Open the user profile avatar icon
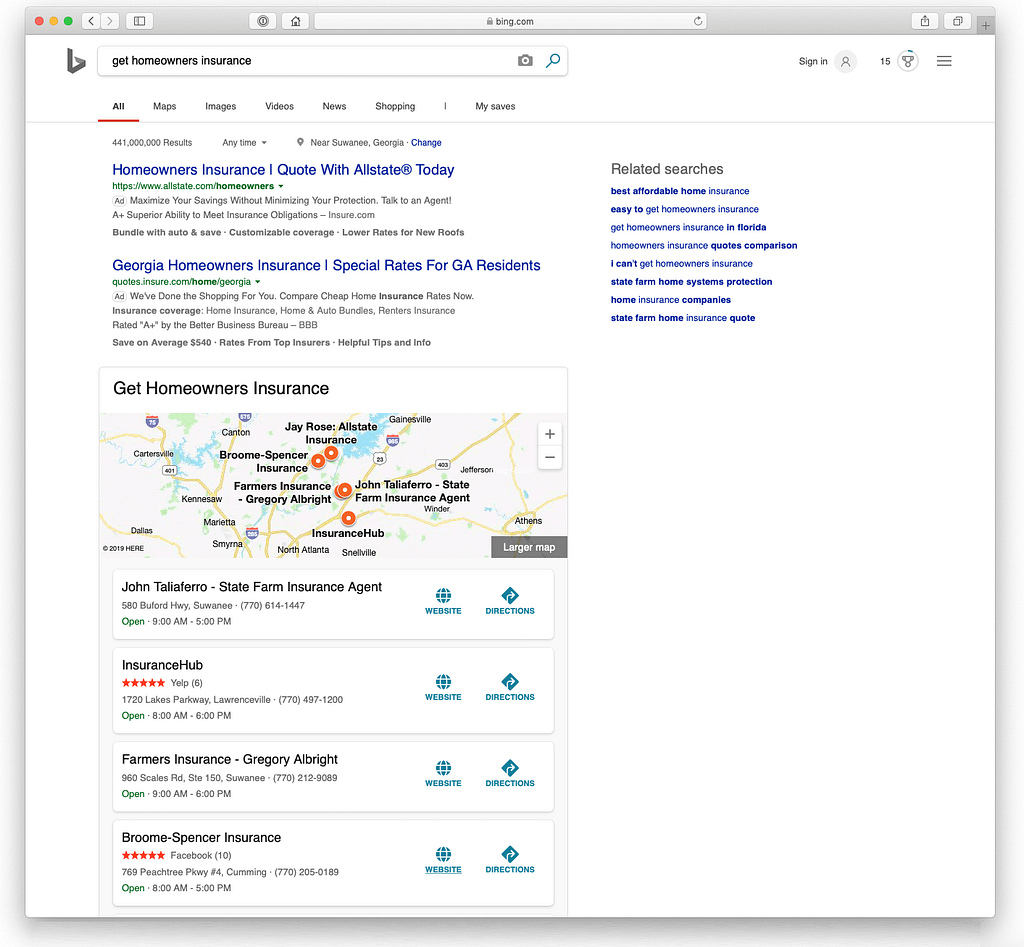The height and width of the screenshot is (947, 1024). (846, 61)
